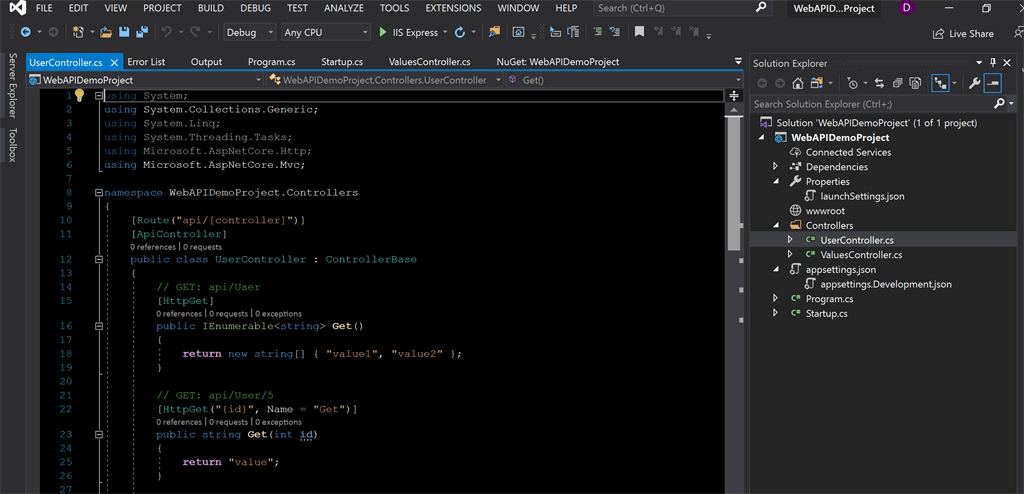The width and height of the screenshot is (1024, 494).
Task: Toggle Preview Selected Items button
Action: click(993, 83)
